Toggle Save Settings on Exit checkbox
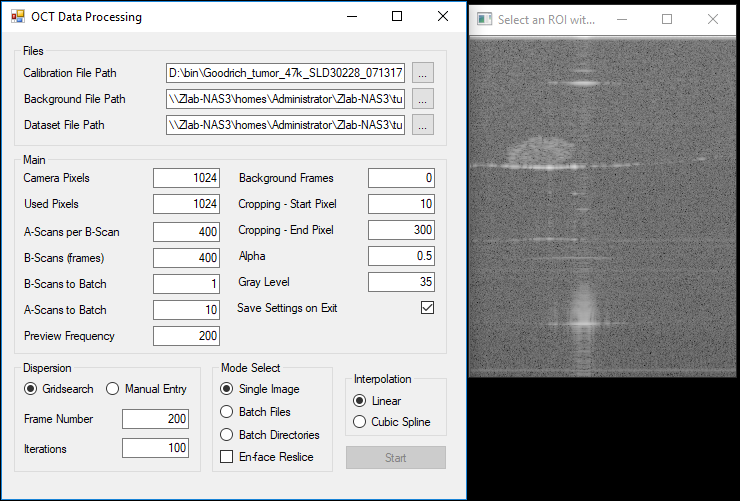The height and width of the screenshot is (501, 740). [x=427, y=308]
